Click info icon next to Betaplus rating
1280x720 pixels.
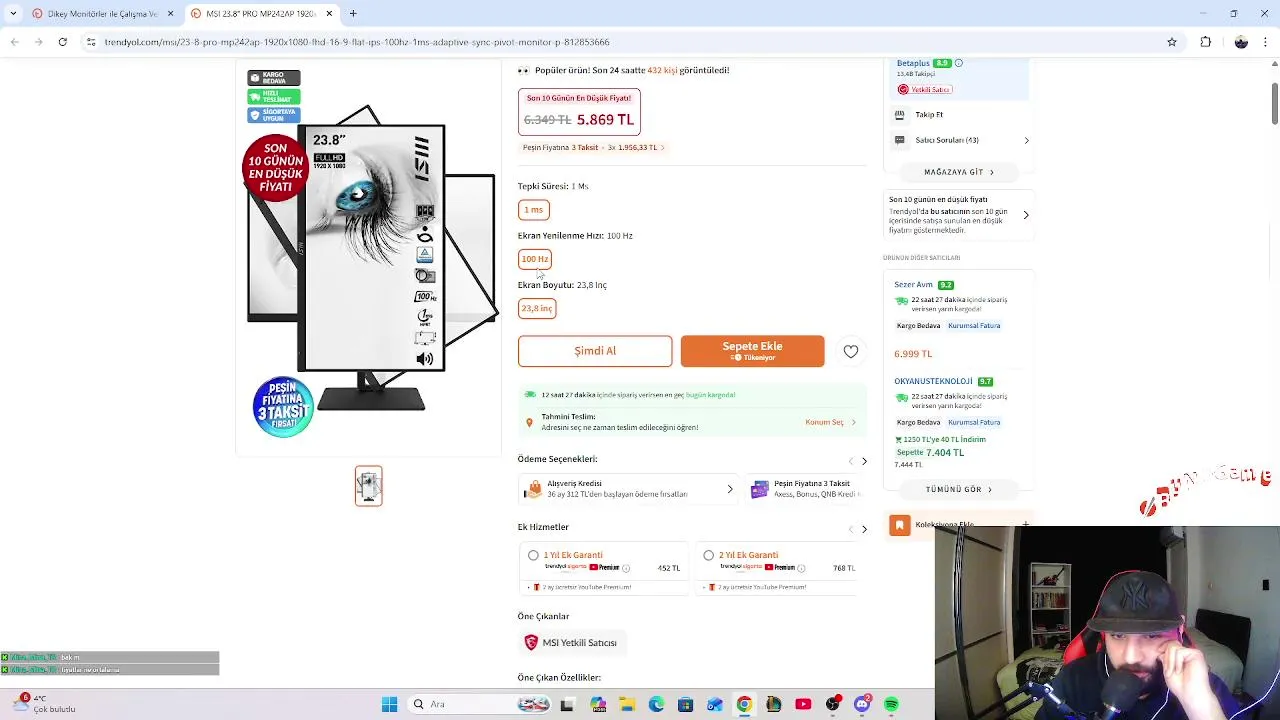pyautogui.click(x=958, y=63)
